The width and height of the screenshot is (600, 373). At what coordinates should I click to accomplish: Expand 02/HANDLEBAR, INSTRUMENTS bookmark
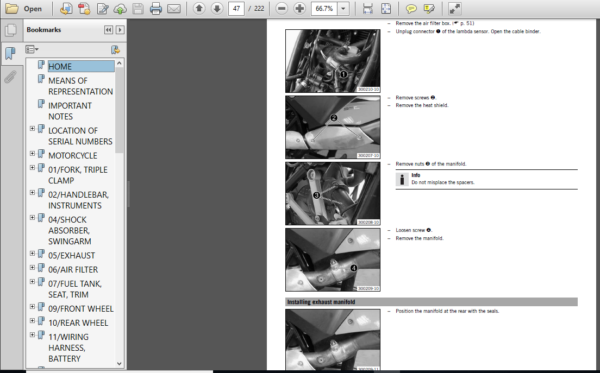pyautogui.click(x=32, y=193)
